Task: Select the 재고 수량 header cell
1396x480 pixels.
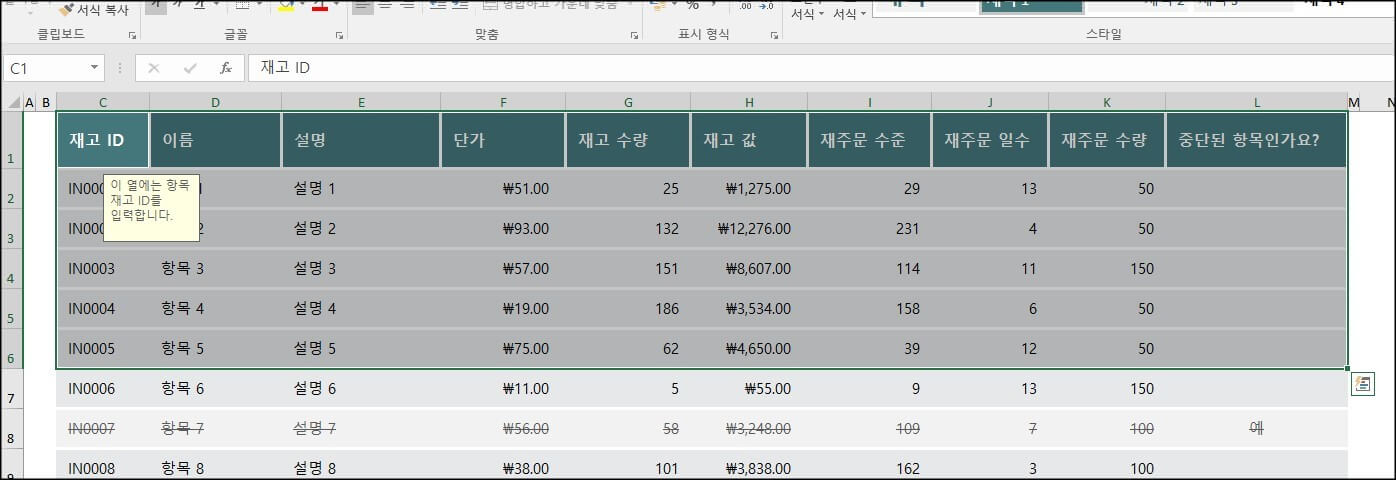Action: click(x=628, y=140)
